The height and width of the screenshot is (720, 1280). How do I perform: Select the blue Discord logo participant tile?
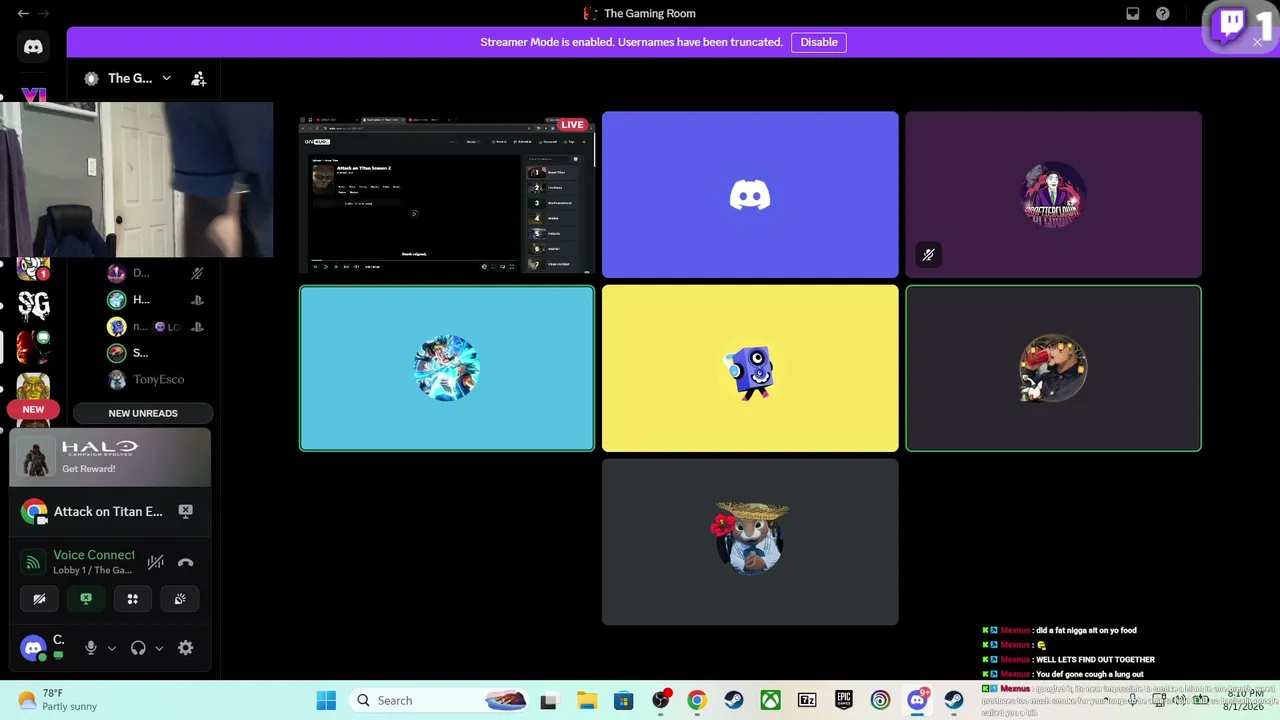(x=750, y=194)
